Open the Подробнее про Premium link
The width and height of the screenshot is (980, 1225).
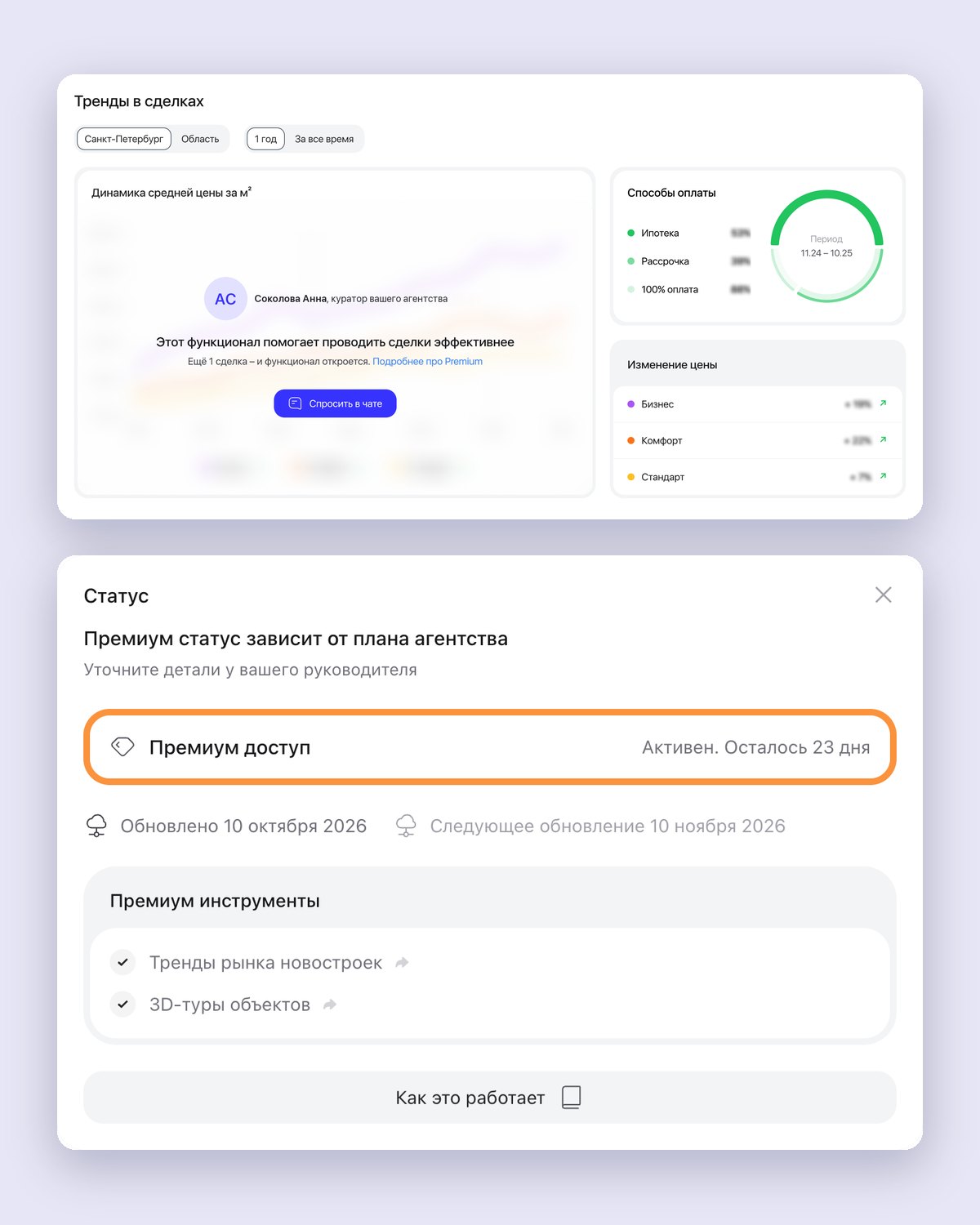427,361
